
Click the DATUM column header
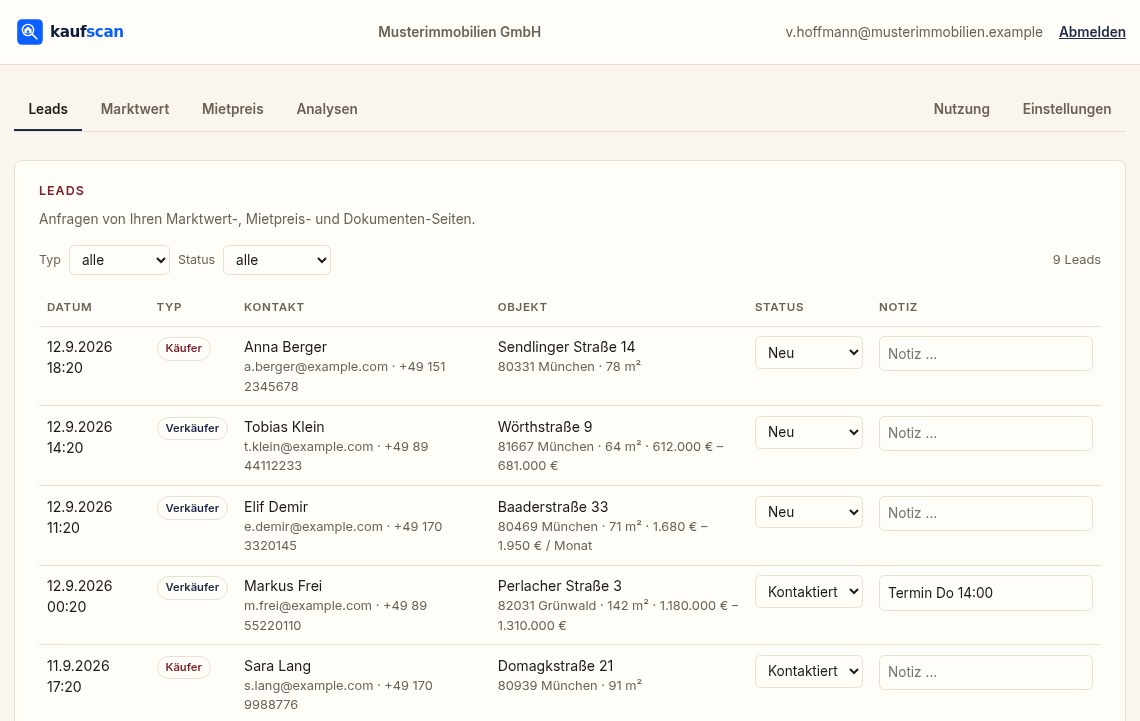(69, 307)
